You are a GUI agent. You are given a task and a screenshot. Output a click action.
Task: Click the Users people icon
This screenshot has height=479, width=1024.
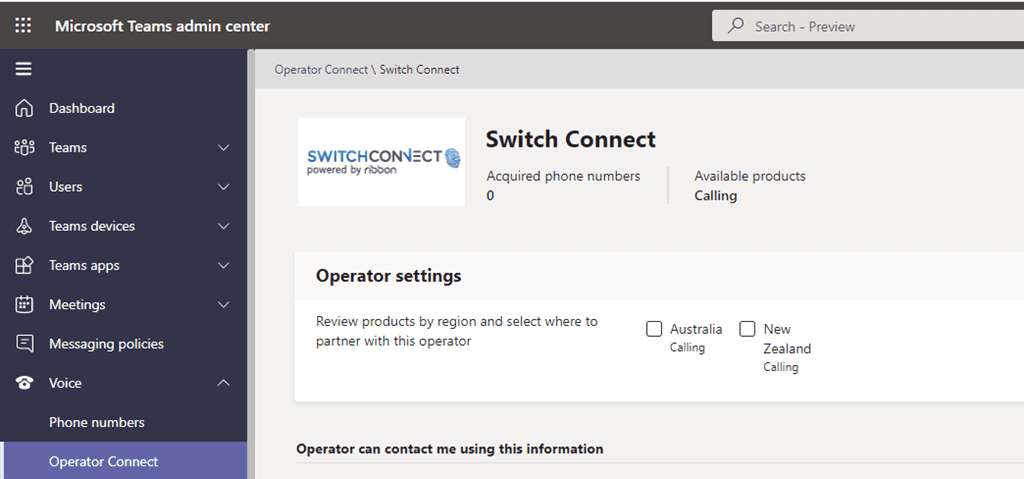[25, 187]
